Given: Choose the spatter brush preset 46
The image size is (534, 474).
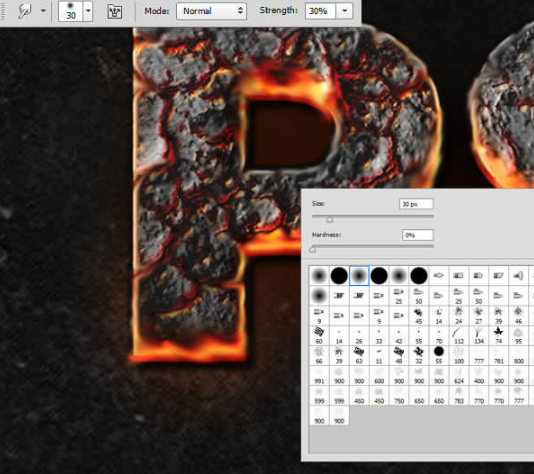Looking at the screenshot, I should coord(518,316).
